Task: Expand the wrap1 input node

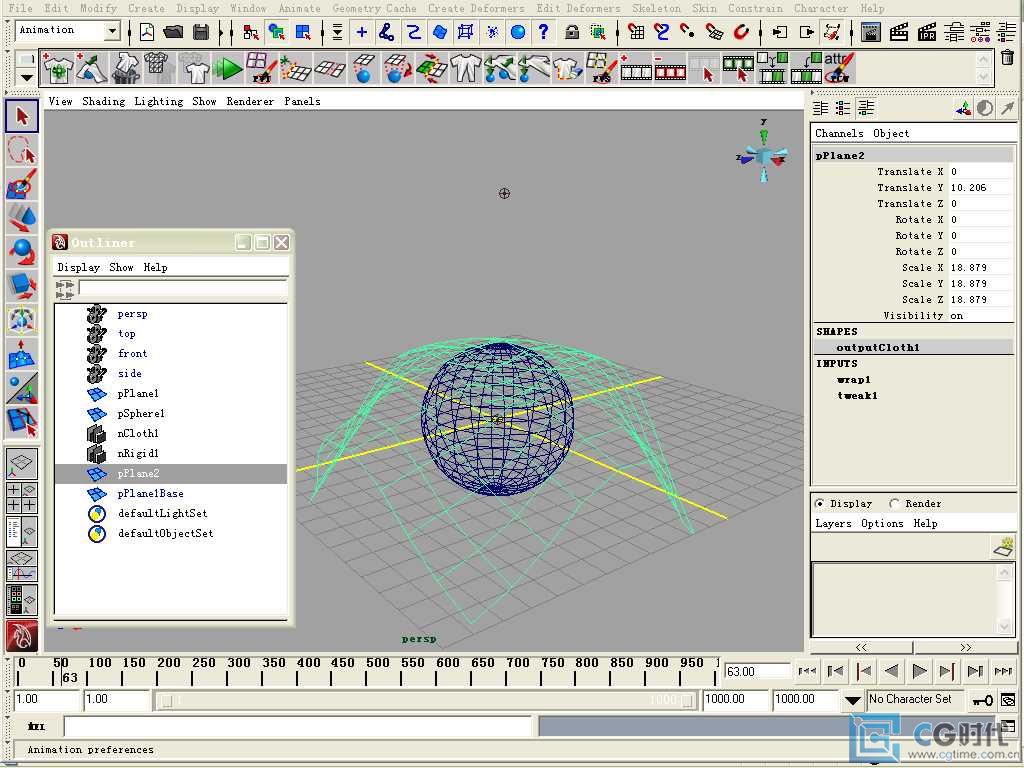Action: click(x=854, y=379)
